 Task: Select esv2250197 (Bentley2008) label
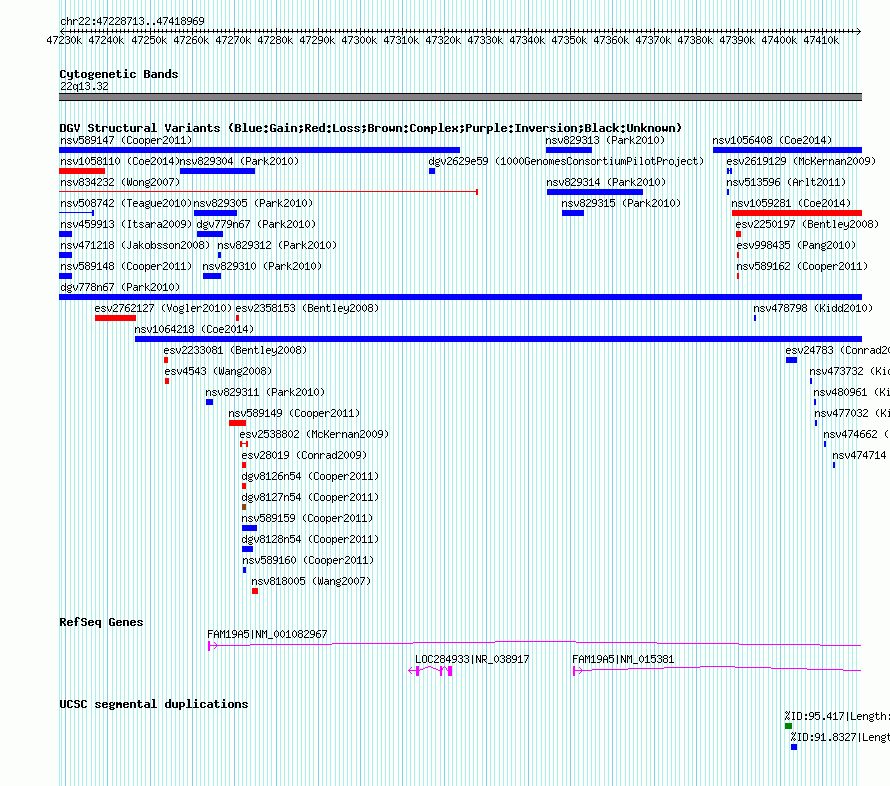[807, 224]
